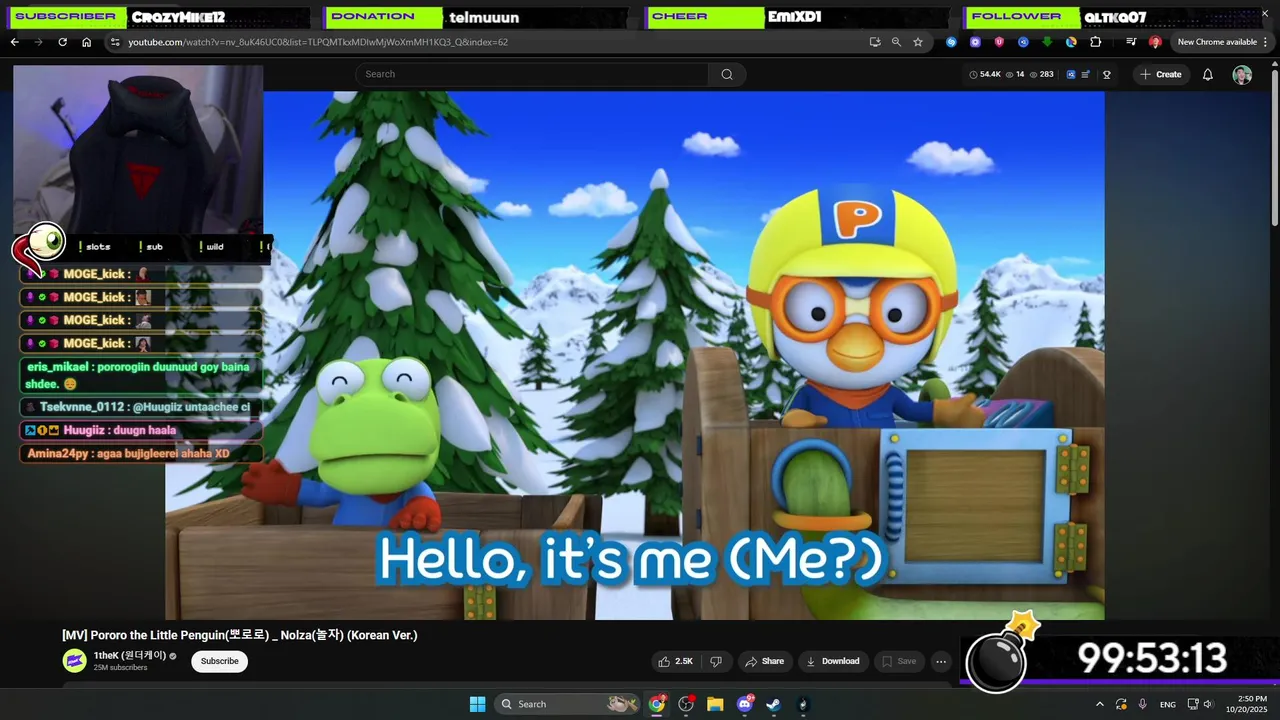Viewport: 1280px width, 720px height.
Task: Click the !sub command in overlay
Action: 151,247
